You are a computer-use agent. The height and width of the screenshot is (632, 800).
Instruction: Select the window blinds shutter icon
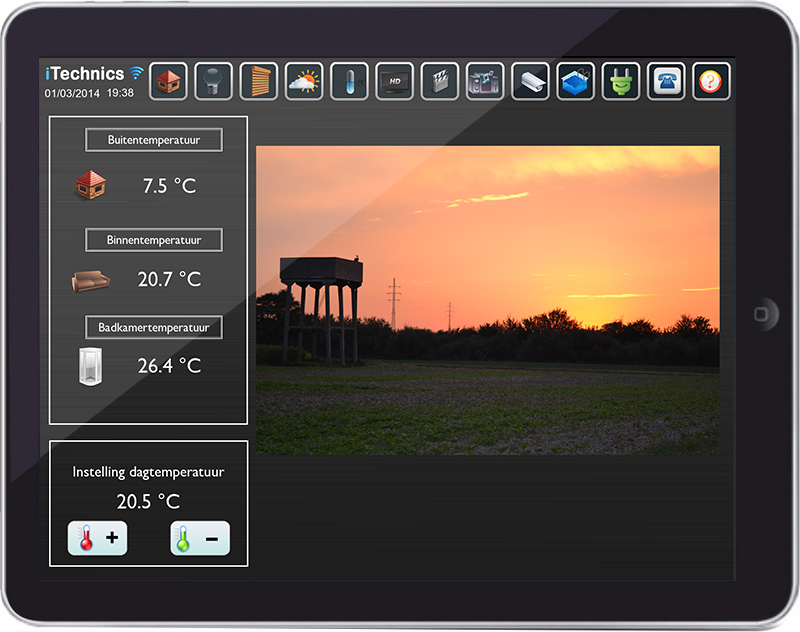259,81
